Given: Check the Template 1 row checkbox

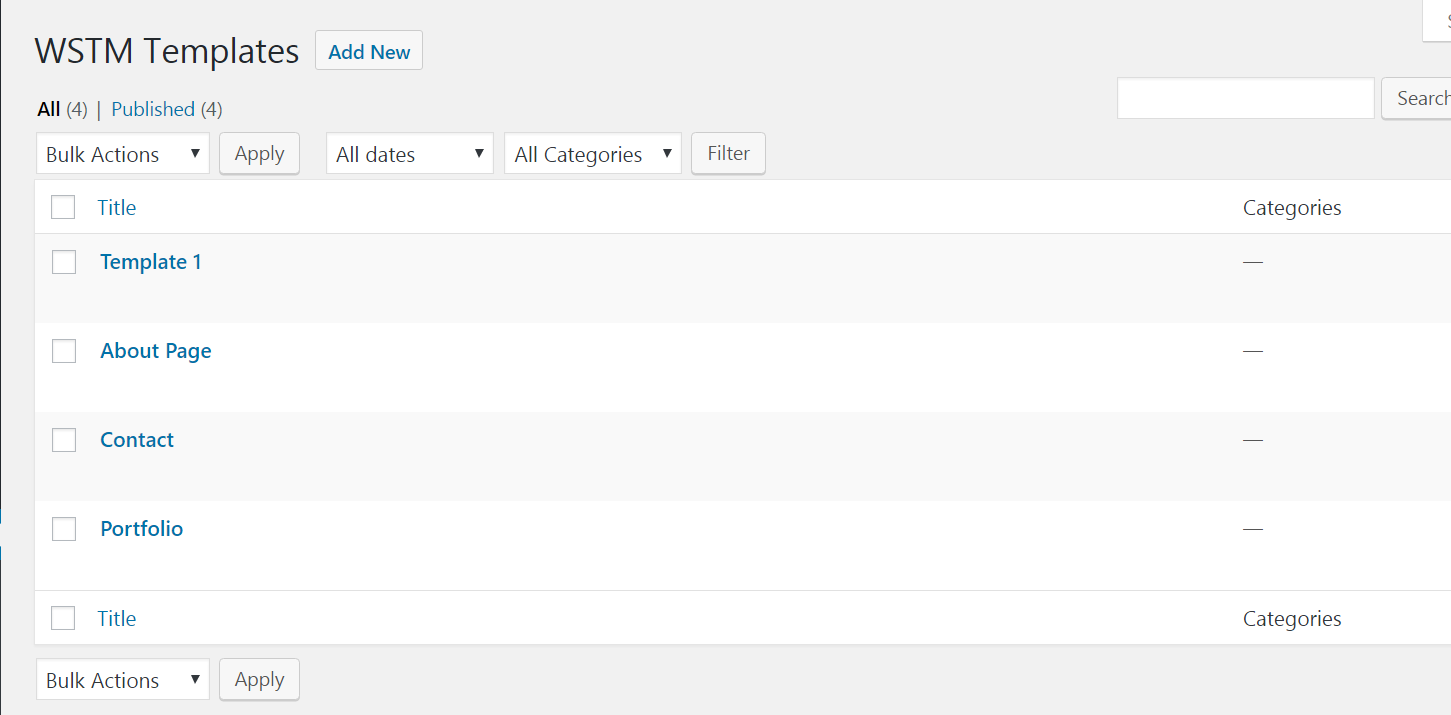Looking at the screenshot, I should (x=64, y=262).
